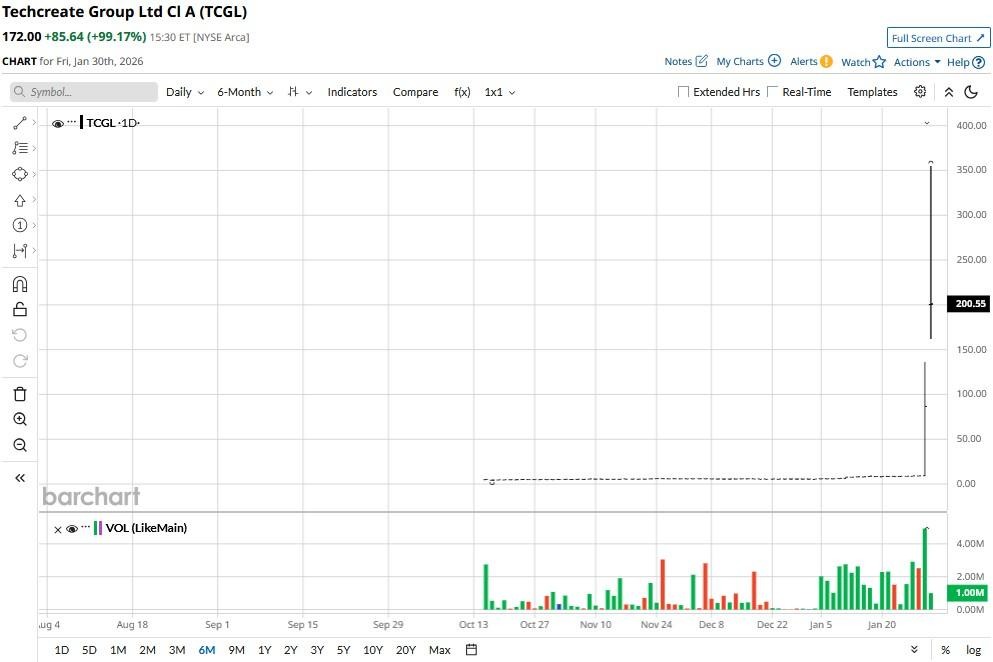Image resolution: width=993 pixels, height=662 pixels.
Task: Zoom in on the chart
Action: (x=20, y=419)
